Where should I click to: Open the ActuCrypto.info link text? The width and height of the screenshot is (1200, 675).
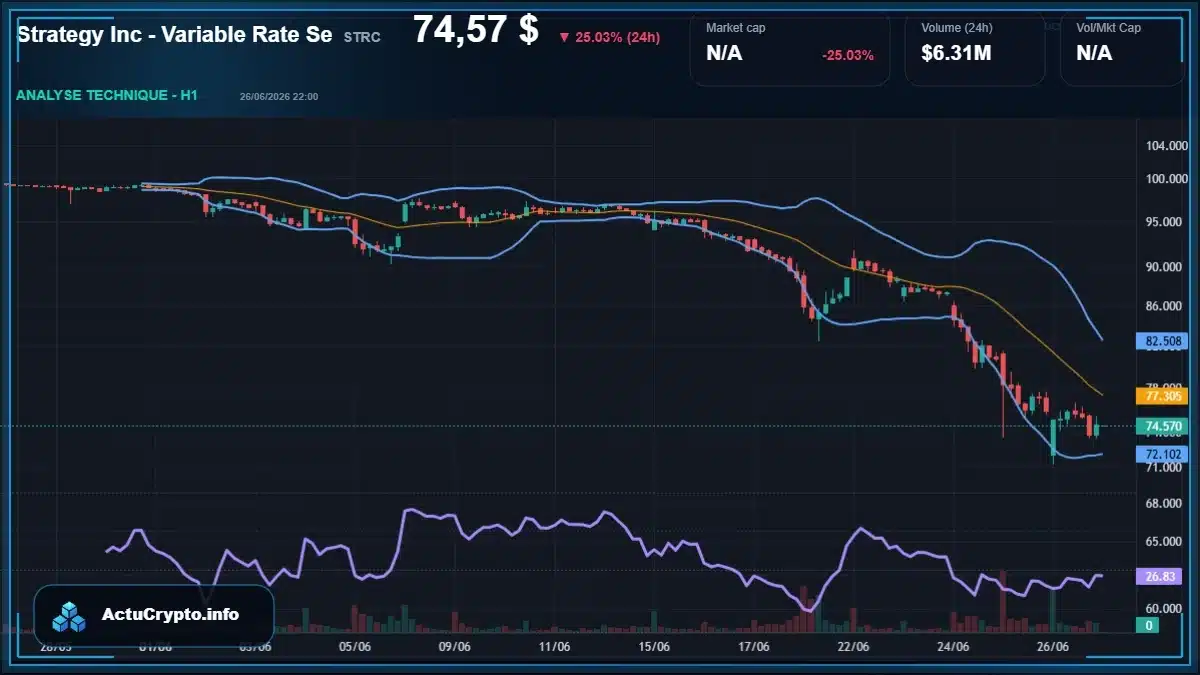click(x=171, y=614)
